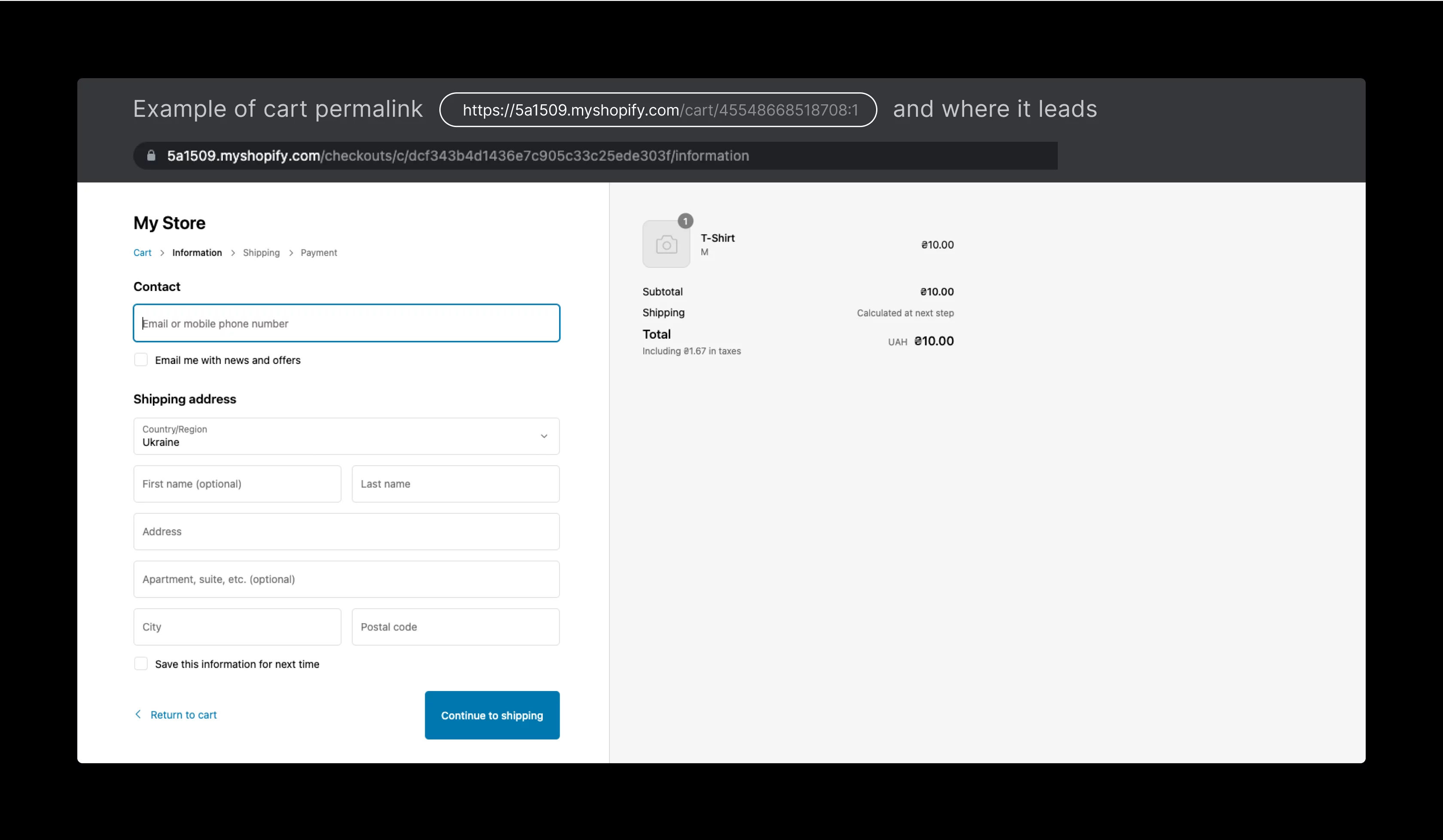Click the chevron after the Cart breadcrumb
This screenshot has width=1443, height=840.
162,252
